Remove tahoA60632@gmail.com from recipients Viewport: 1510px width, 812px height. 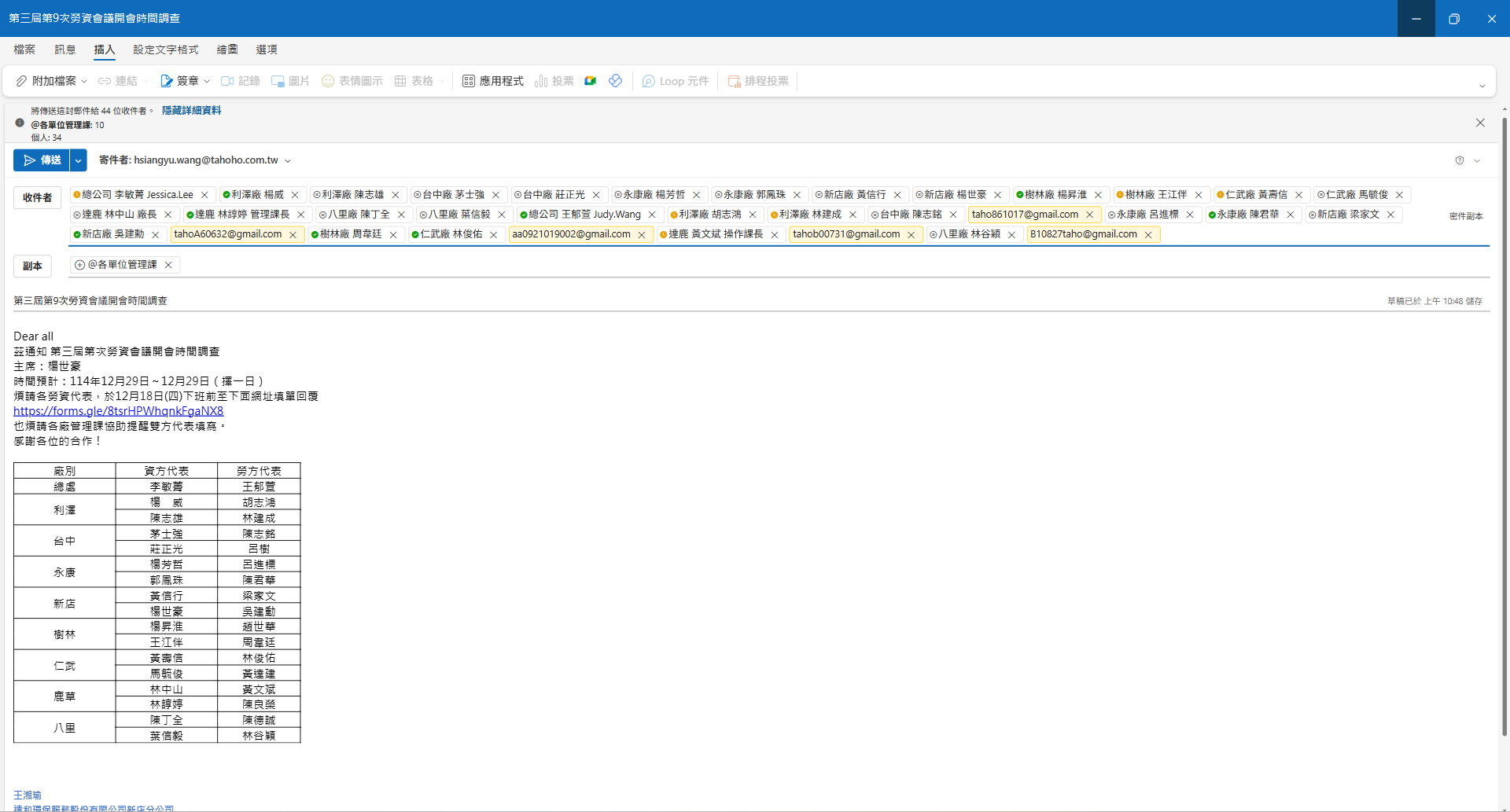pyautogui.click(x=293, y=234)
